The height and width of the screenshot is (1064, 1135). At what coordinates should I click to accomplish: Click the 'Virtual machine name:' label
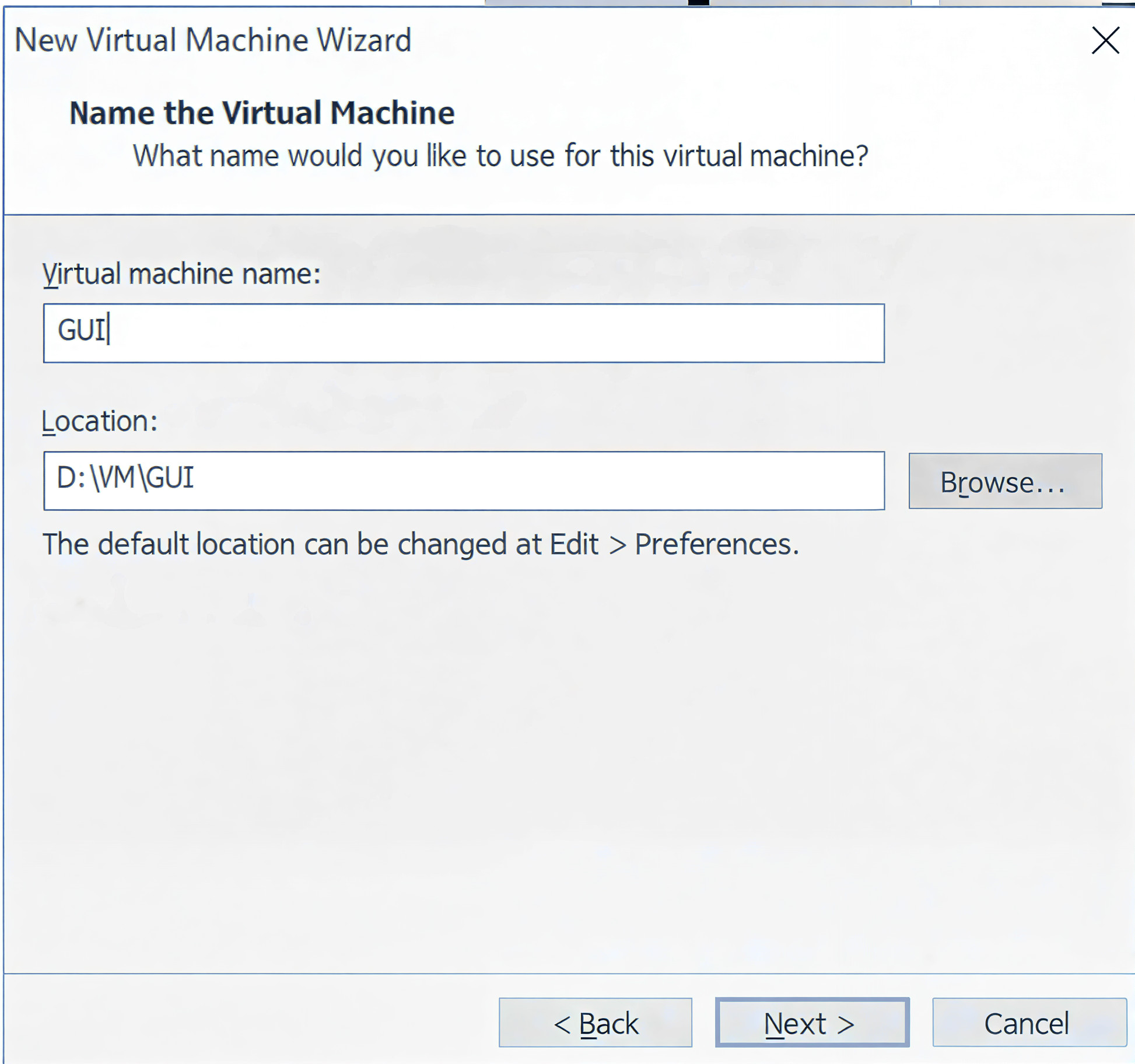pos(181,274)
